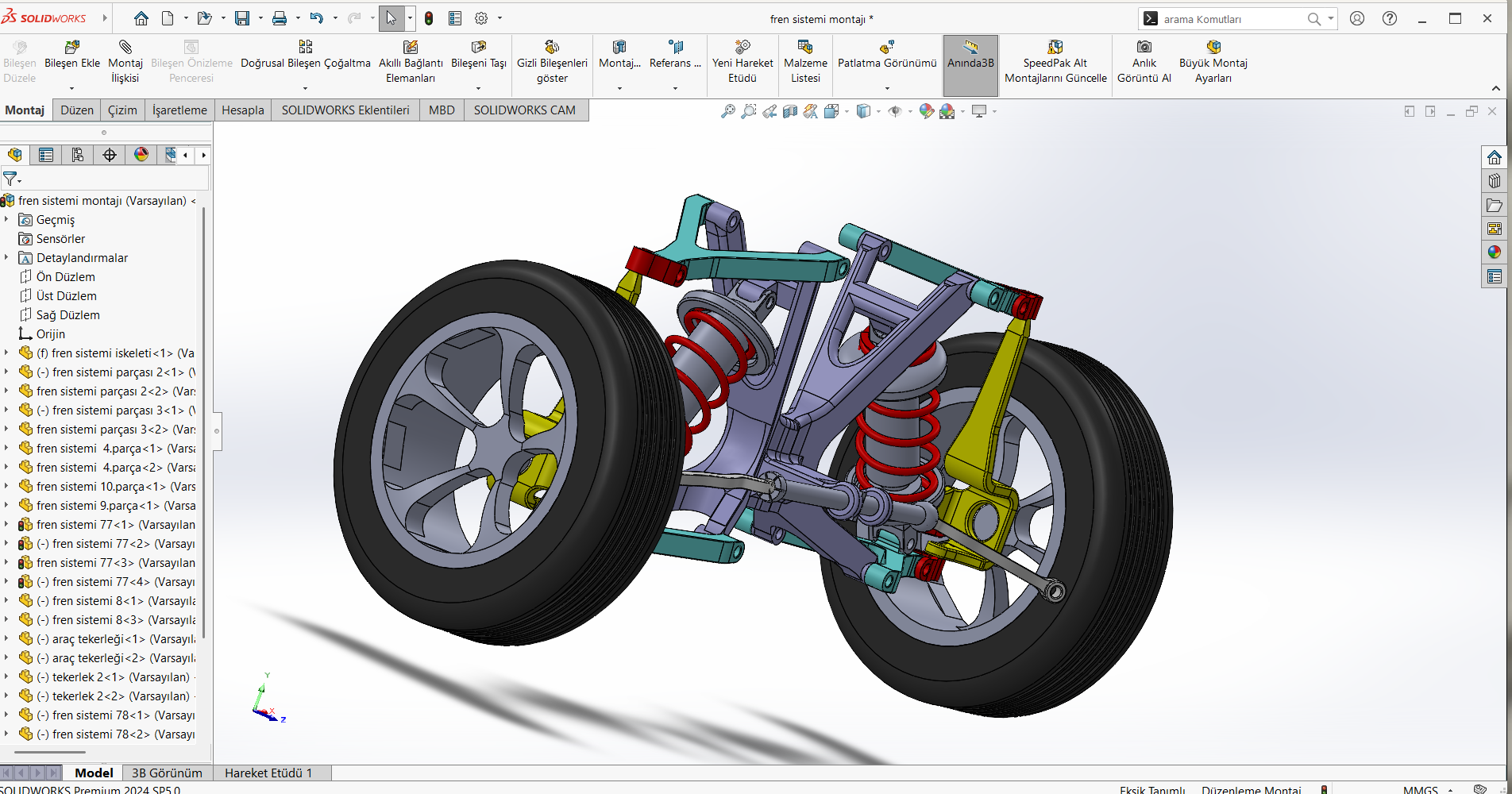Viewport: 1512px width, 794px height.
Task: Click Edit Appearance color ball in view toolbar
Action: (x=926, y=111)
